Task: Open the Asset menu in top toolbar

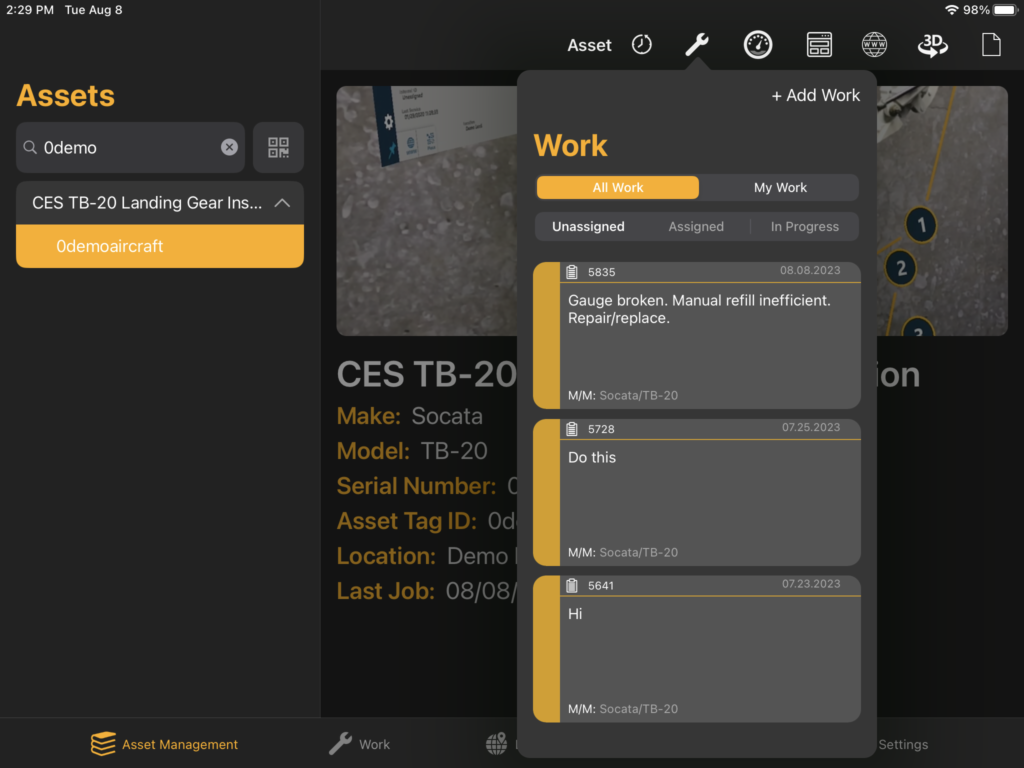Action: [589, 44]
